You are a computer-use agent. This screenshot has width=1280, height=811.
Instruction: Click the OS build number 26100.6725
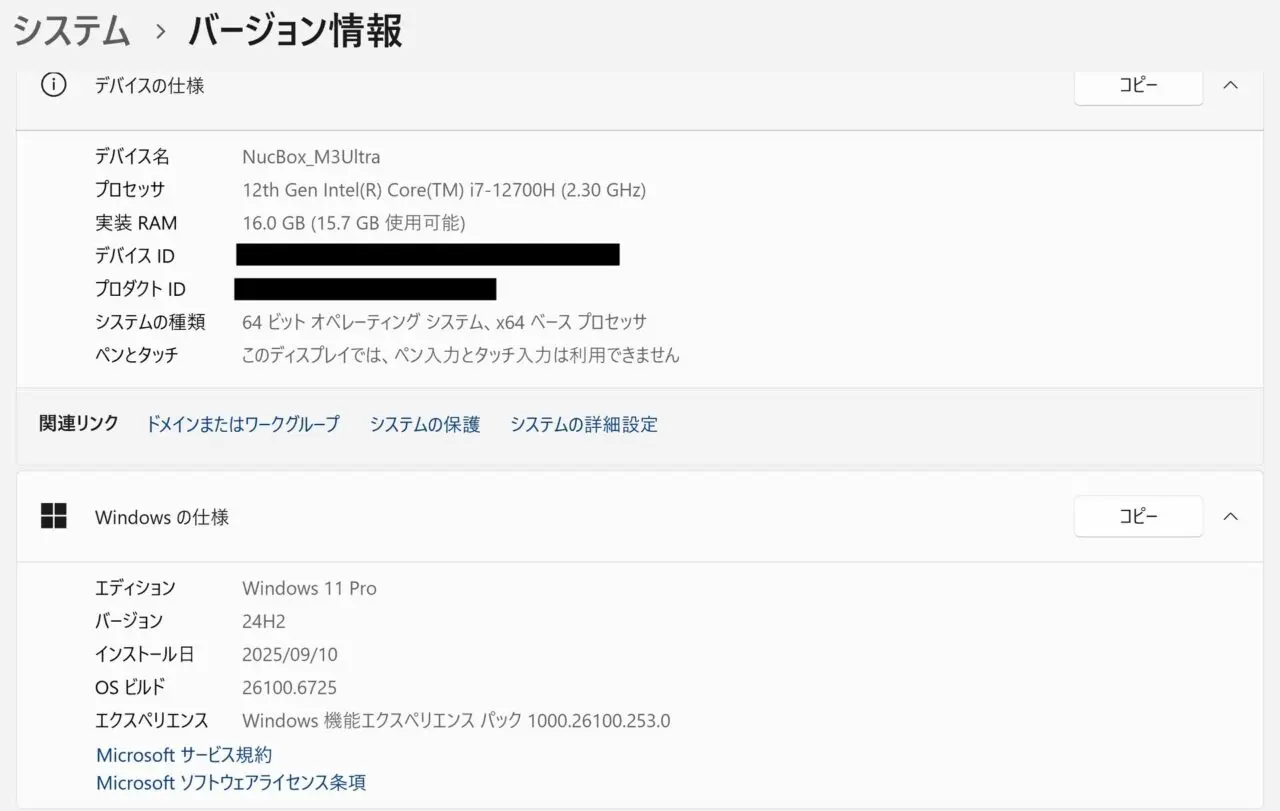(x=289, y=687)
